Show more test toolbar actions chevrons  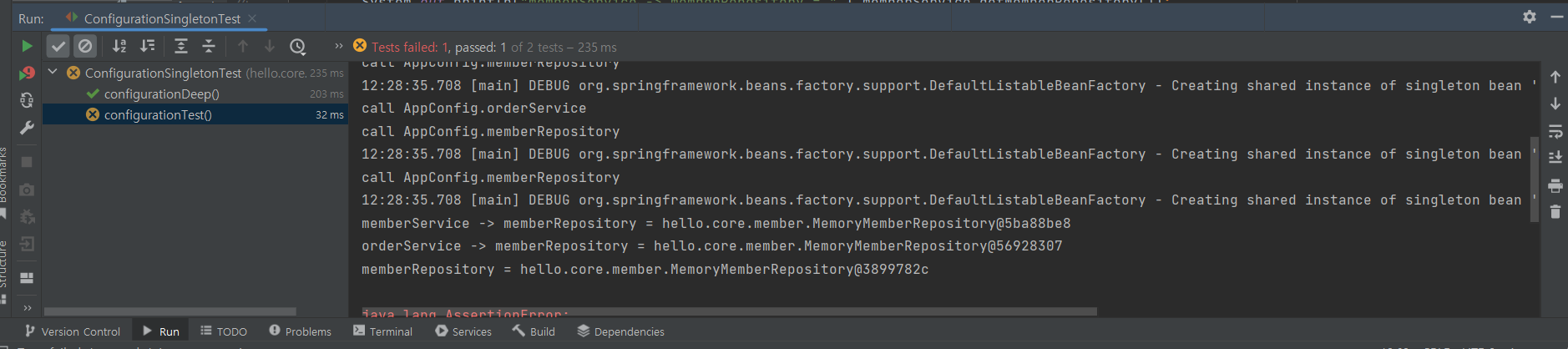(x=338, y=46)
